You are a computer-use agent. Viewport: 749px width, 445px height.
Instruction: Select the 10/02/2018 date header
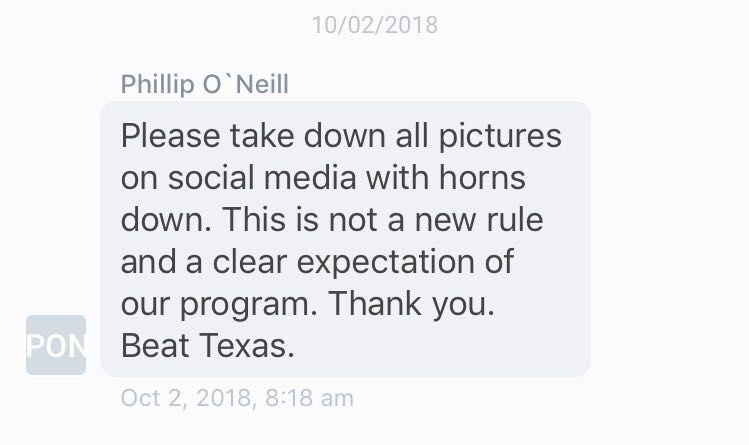point(374,25)
